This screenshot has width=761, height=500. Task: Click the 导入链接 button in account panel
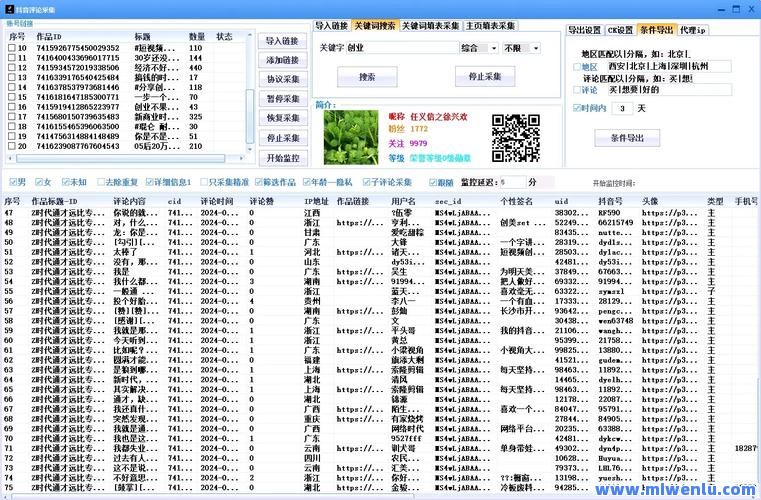click(282, 41)
